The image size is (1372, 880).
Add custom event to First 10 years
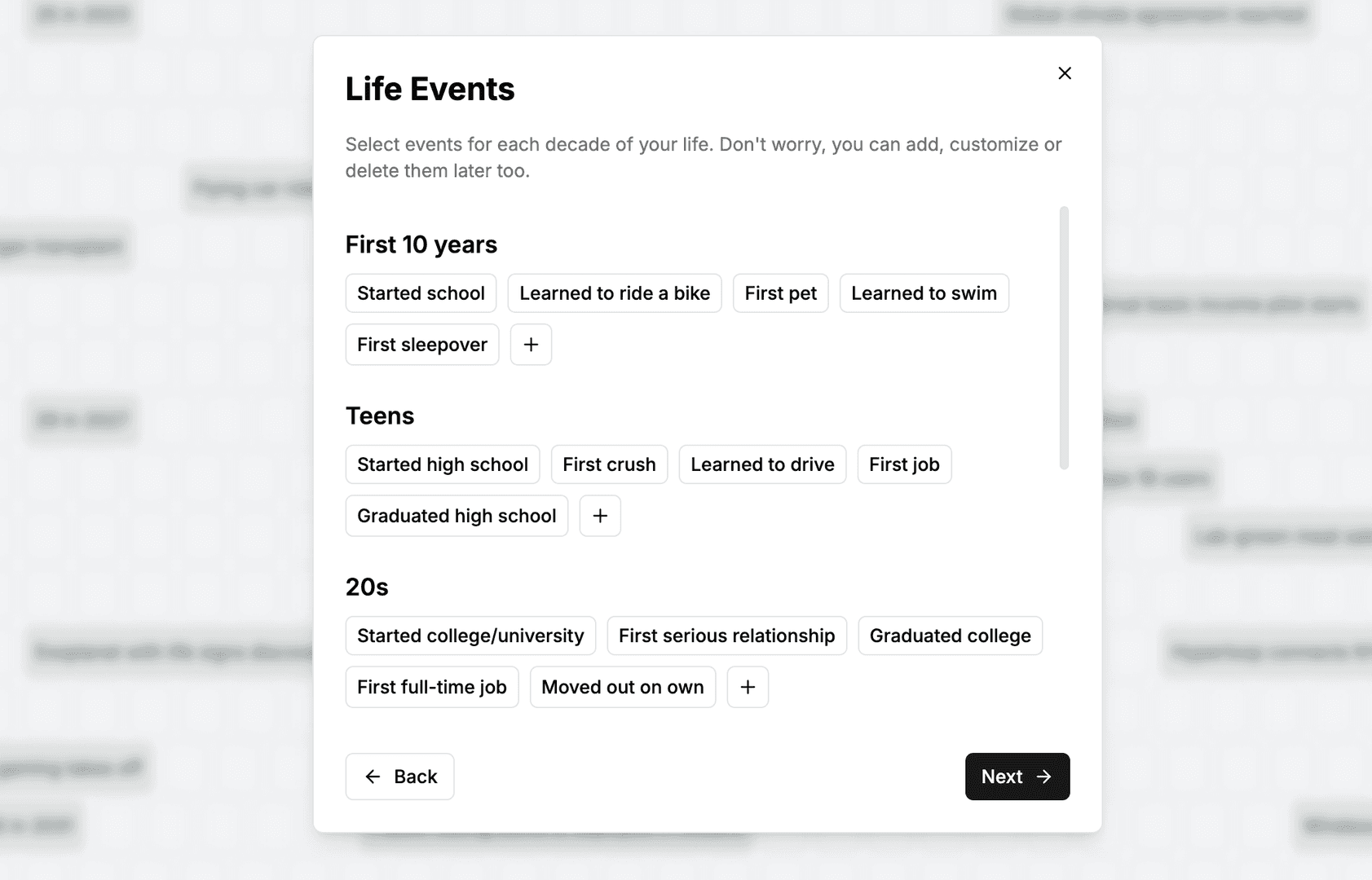(531, 345)
